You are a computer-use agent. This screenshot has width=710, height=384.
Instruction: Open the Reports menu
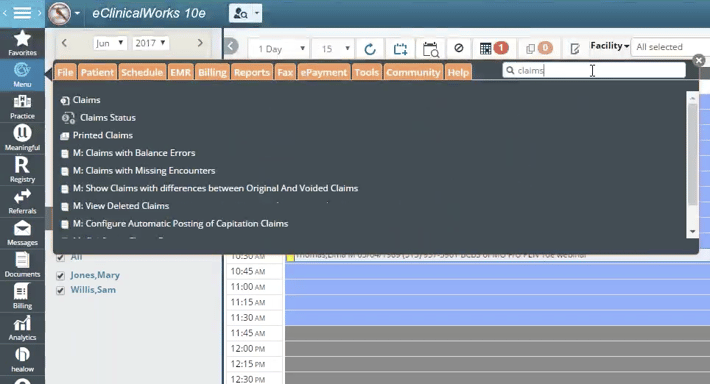point(252,72)
